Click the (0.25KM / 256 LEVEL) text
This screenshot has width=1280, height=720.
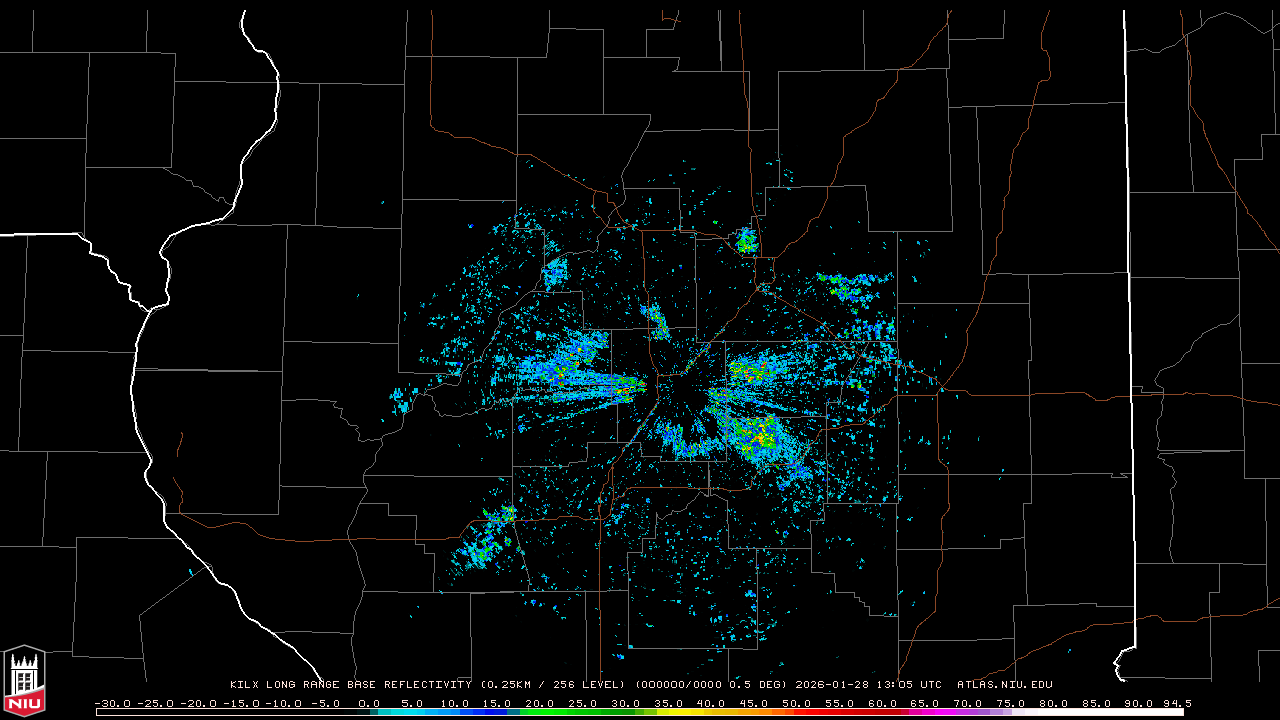pyautogui.click(x=553, y=685)
